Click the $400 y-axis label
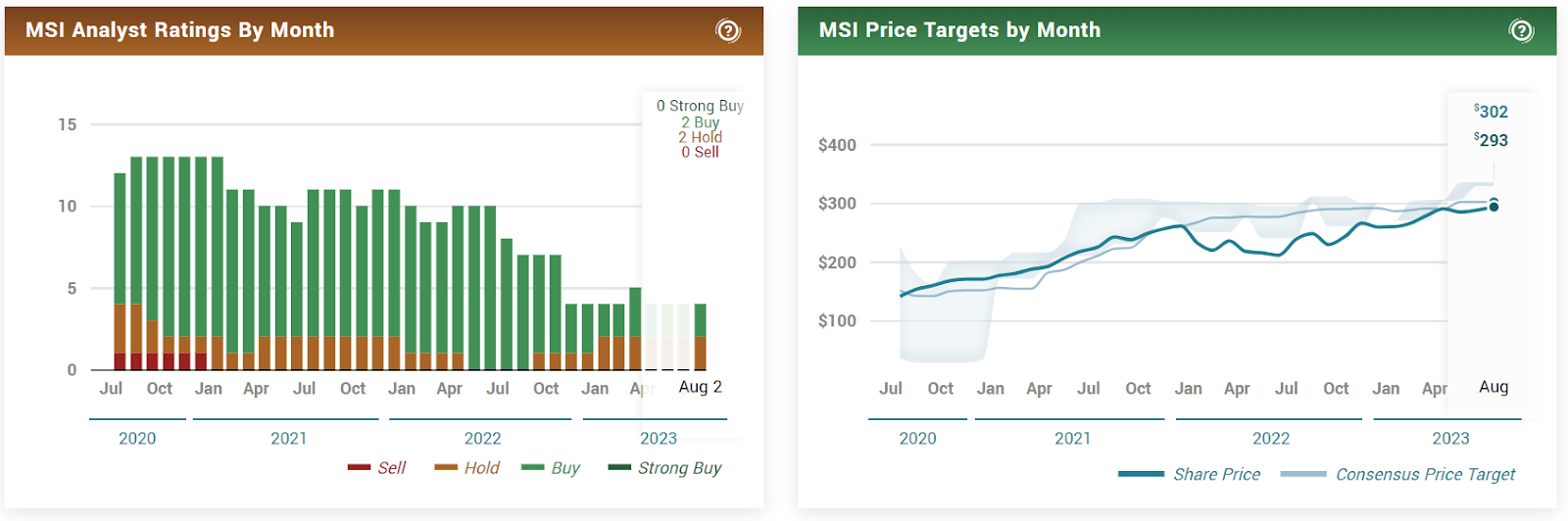The height and width of the screenshot is (521, 1568). (838, 145)
